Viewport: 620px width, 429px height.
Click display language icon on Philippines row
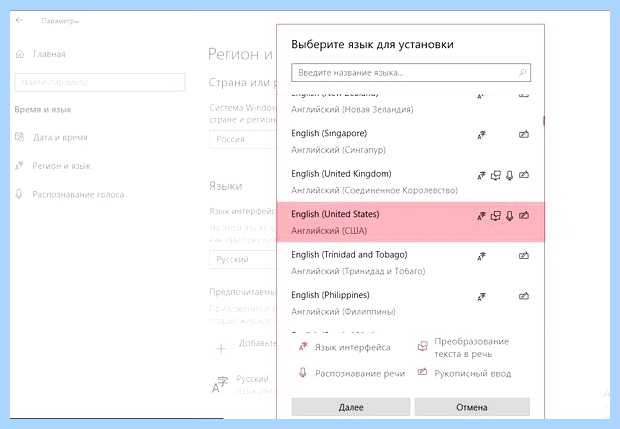point(481,297)
